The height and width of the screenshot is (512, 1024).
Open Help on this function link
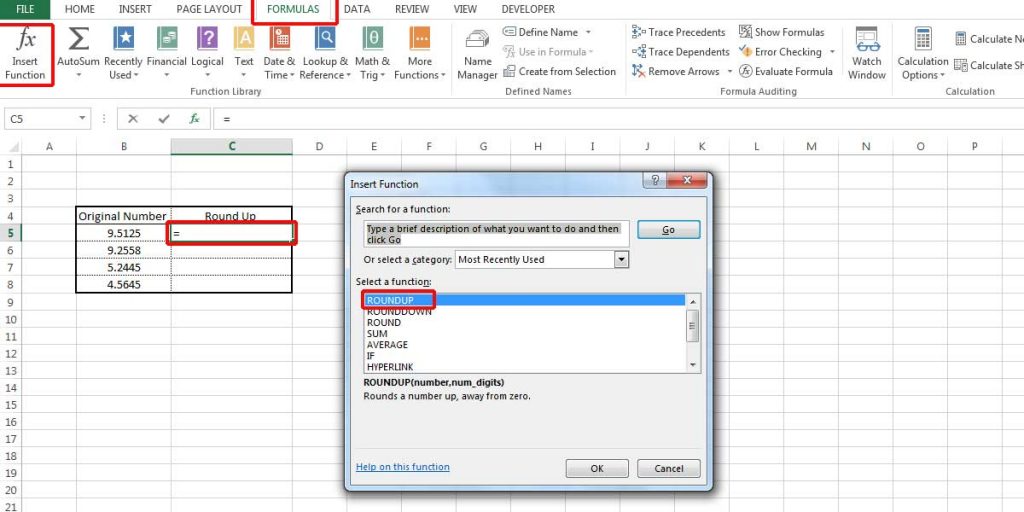403,467
